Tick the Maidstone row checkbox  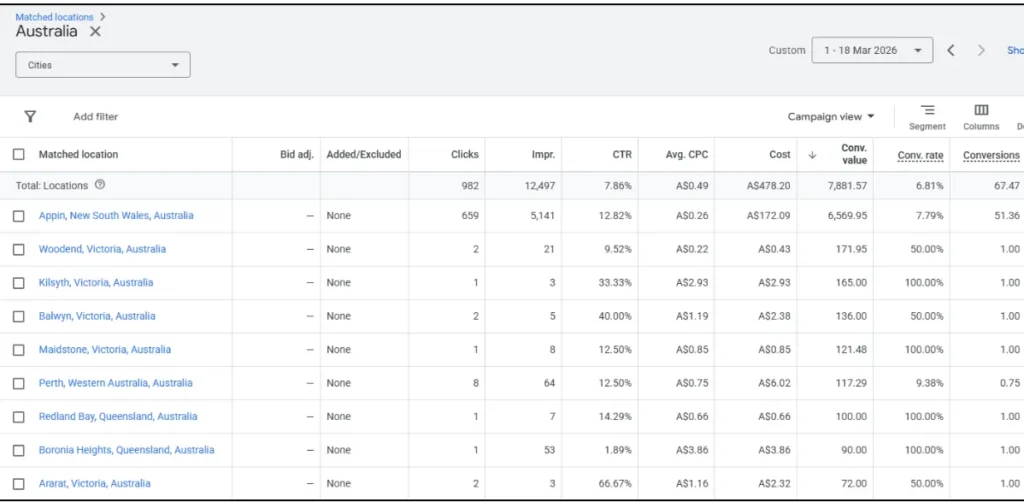click(x=19, y=349)
